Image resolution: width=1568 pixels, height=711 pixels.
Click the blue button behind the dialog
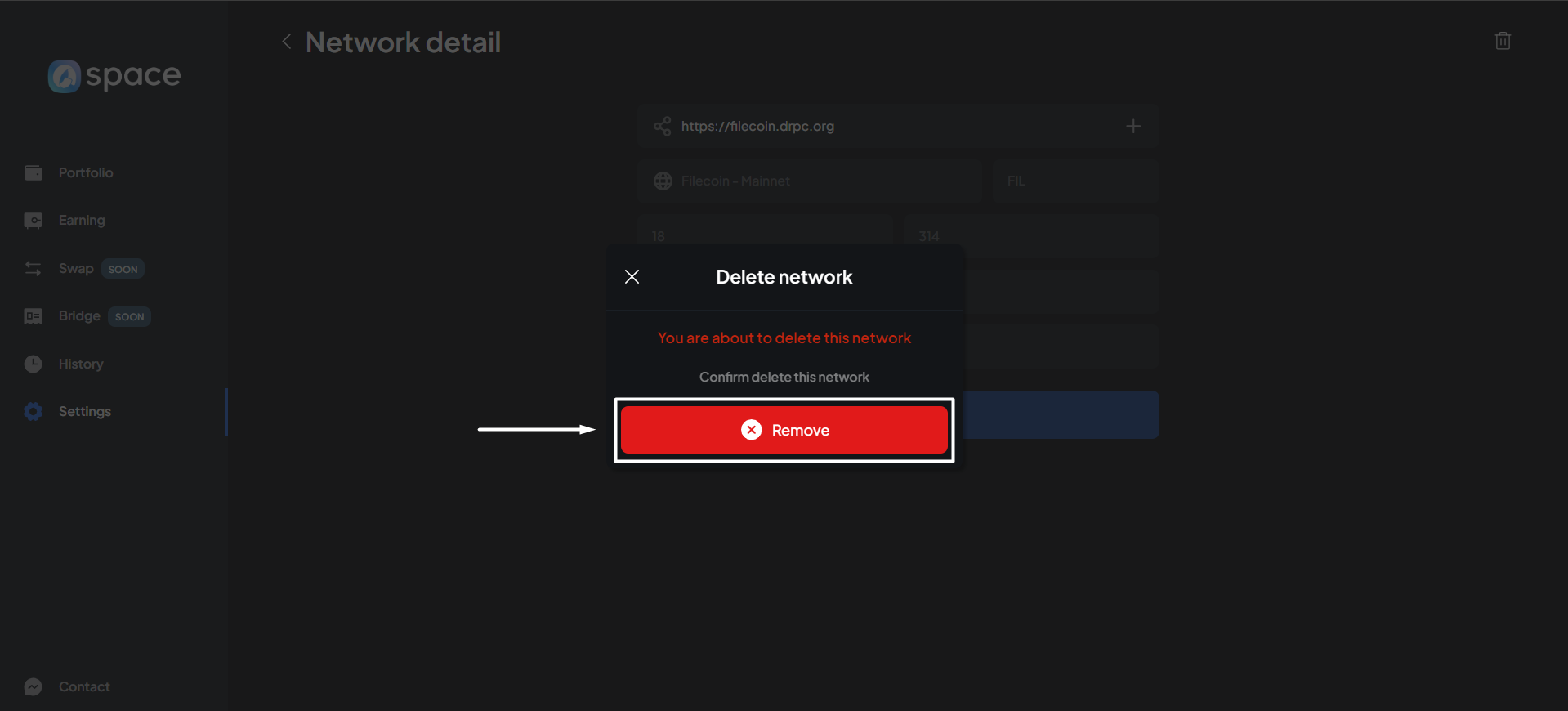(1062, 414)
